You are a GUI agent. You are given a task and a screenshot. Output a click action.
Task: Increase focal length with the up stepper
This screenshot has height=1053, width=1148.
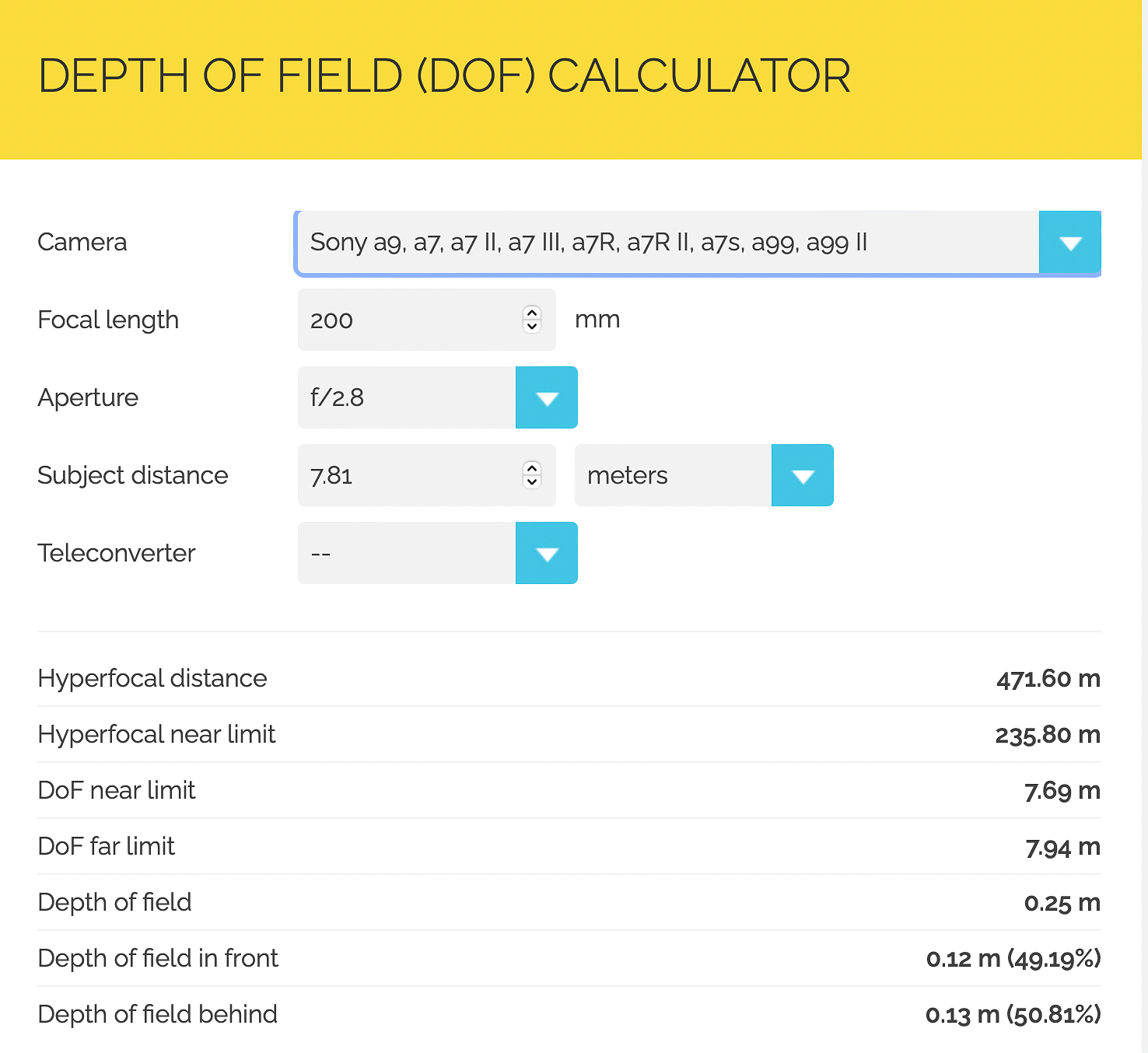(x=532, y=313)
